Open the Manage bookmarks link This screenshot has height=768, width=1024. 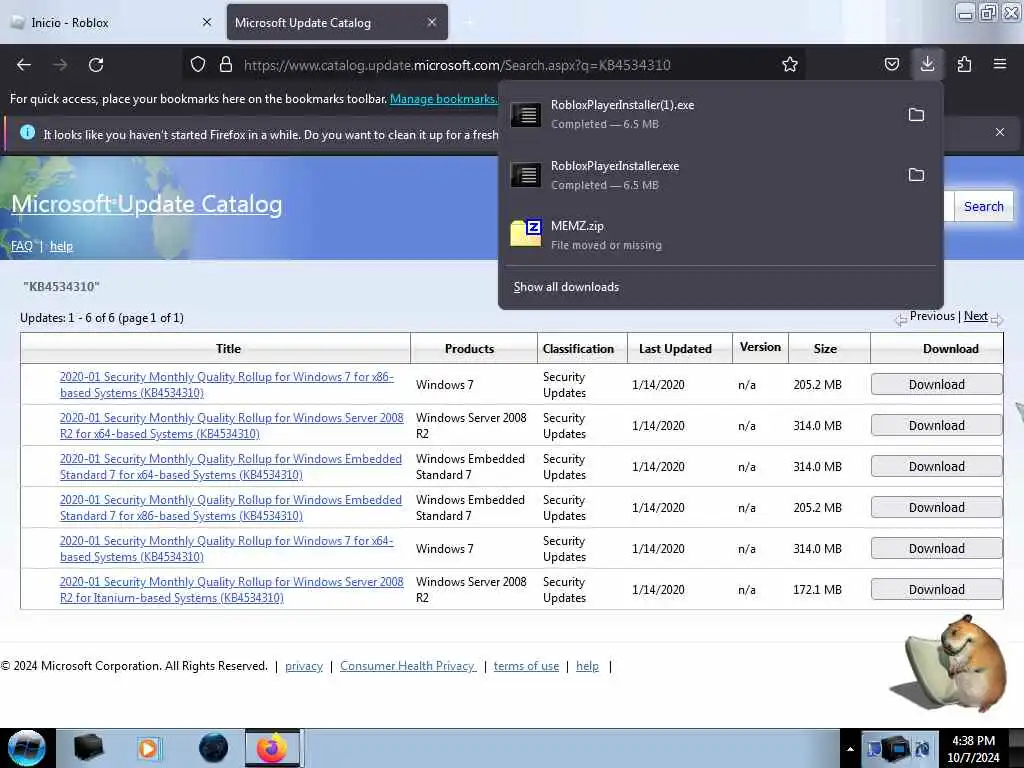pos(443,99)
